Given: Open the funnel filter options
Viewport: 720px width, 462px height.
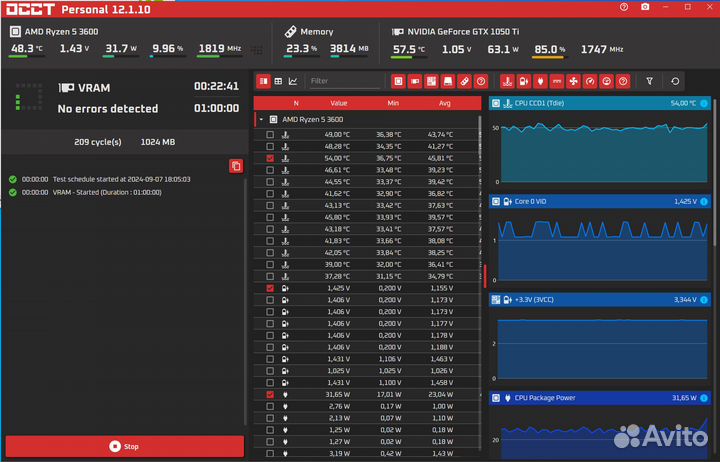Looking at the screenshot, I should pos(649,81).
